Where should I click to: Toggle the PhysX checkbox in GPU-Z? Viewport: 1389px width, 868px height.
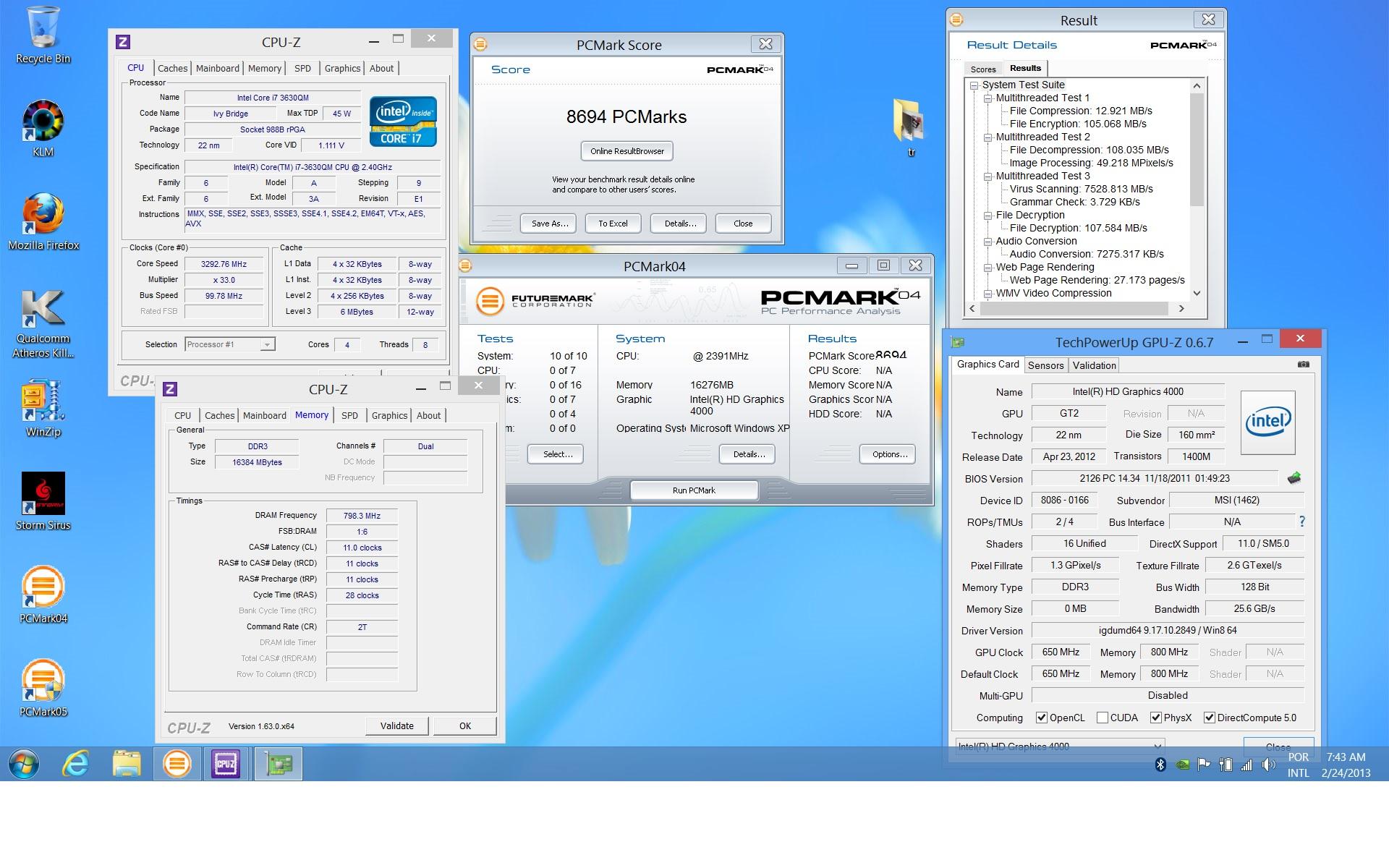click(x=1157, y=718)
